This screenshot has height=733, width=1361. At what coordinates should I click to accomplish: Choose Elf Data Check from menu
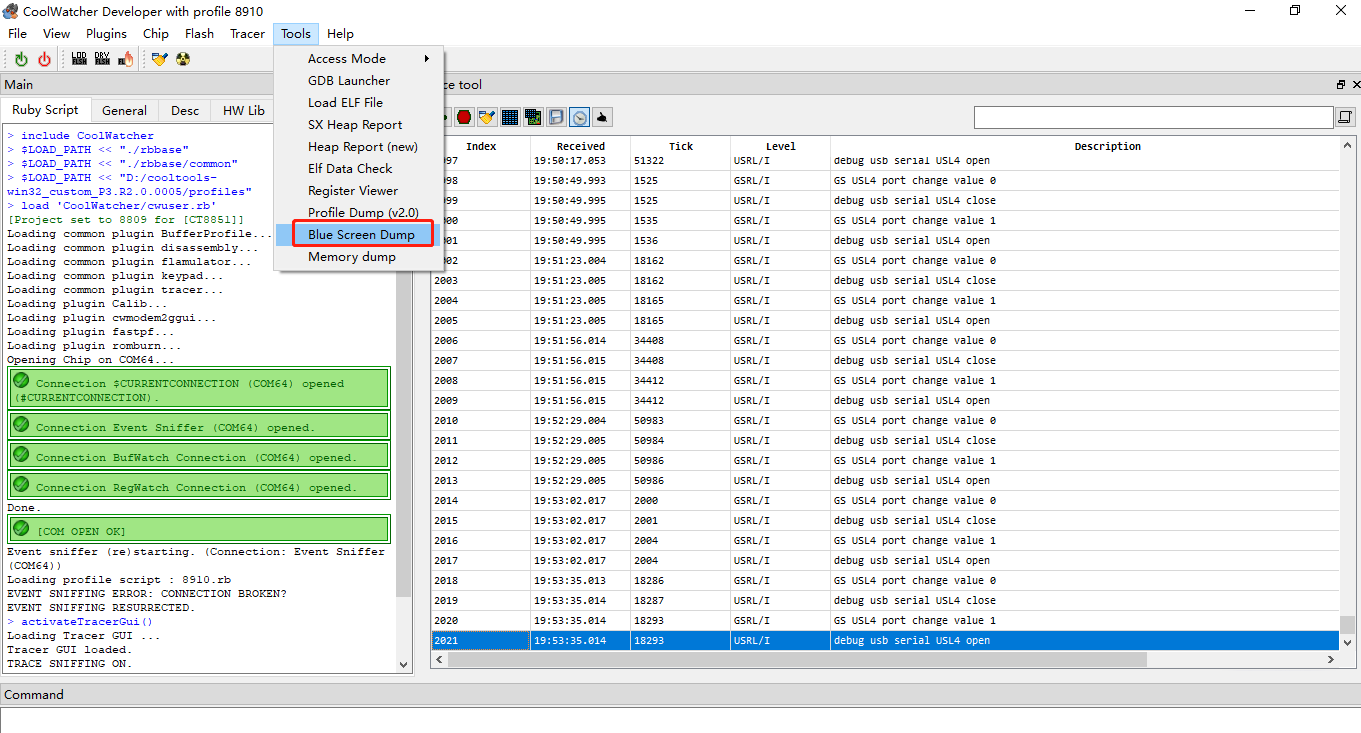pyautogui.click(x=360, y=168)
